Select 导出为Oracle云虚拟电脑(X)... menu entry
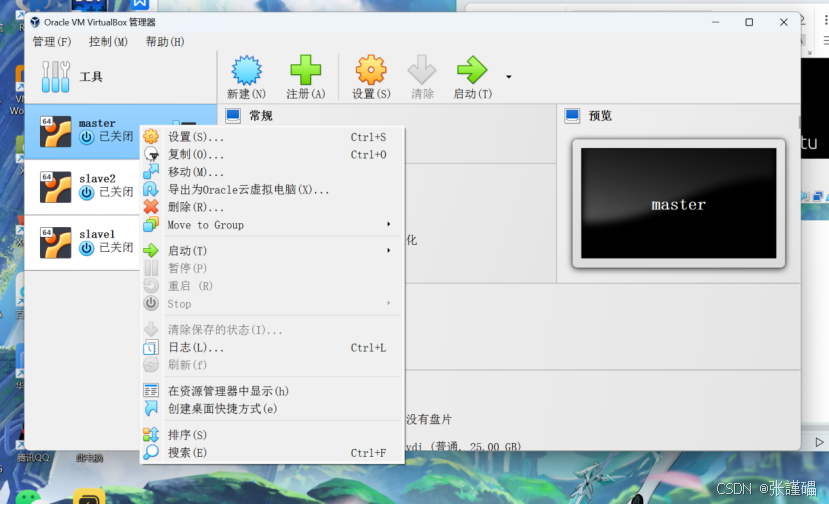This screenshot has height=505, width=829. tap(272, 189)
